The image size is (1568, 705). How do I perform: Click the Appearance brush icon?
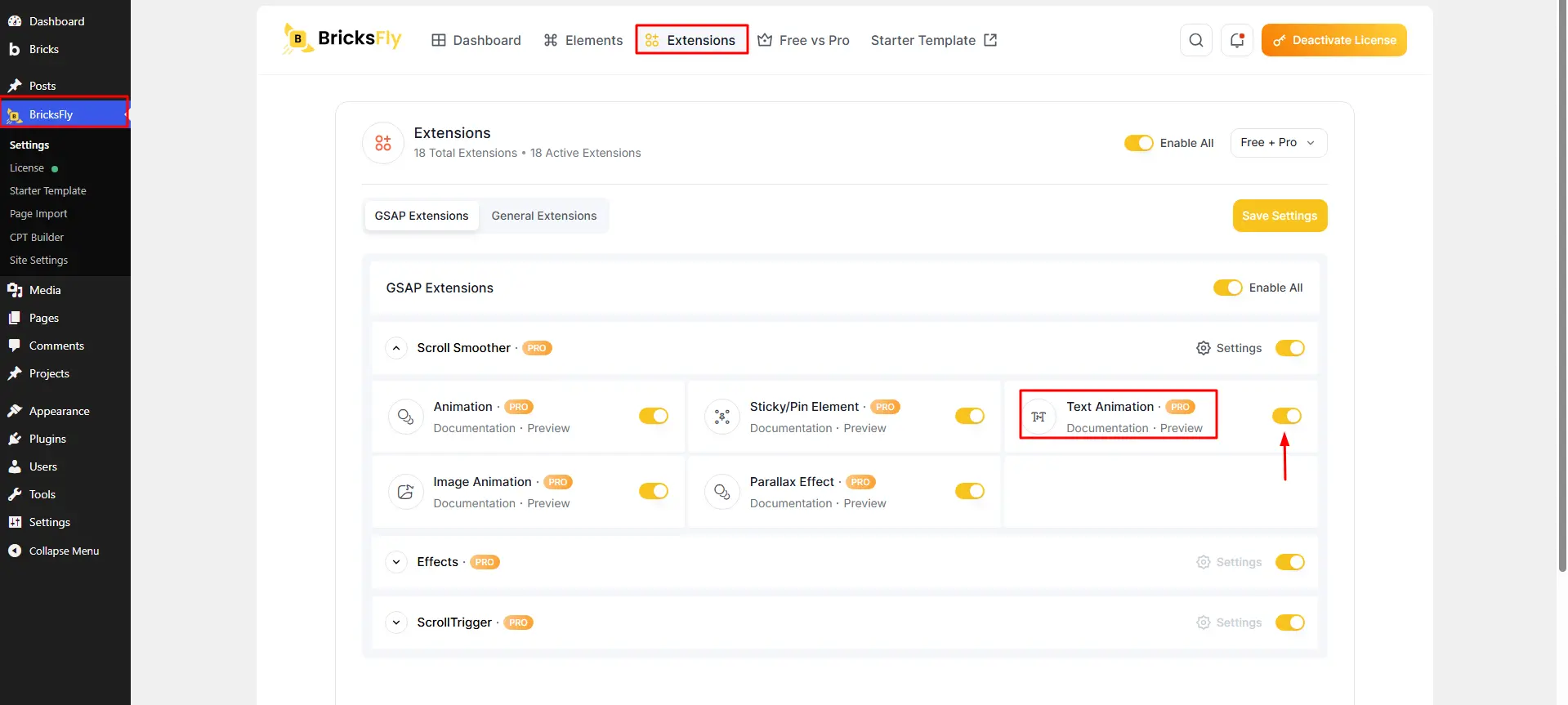(15, 411)
